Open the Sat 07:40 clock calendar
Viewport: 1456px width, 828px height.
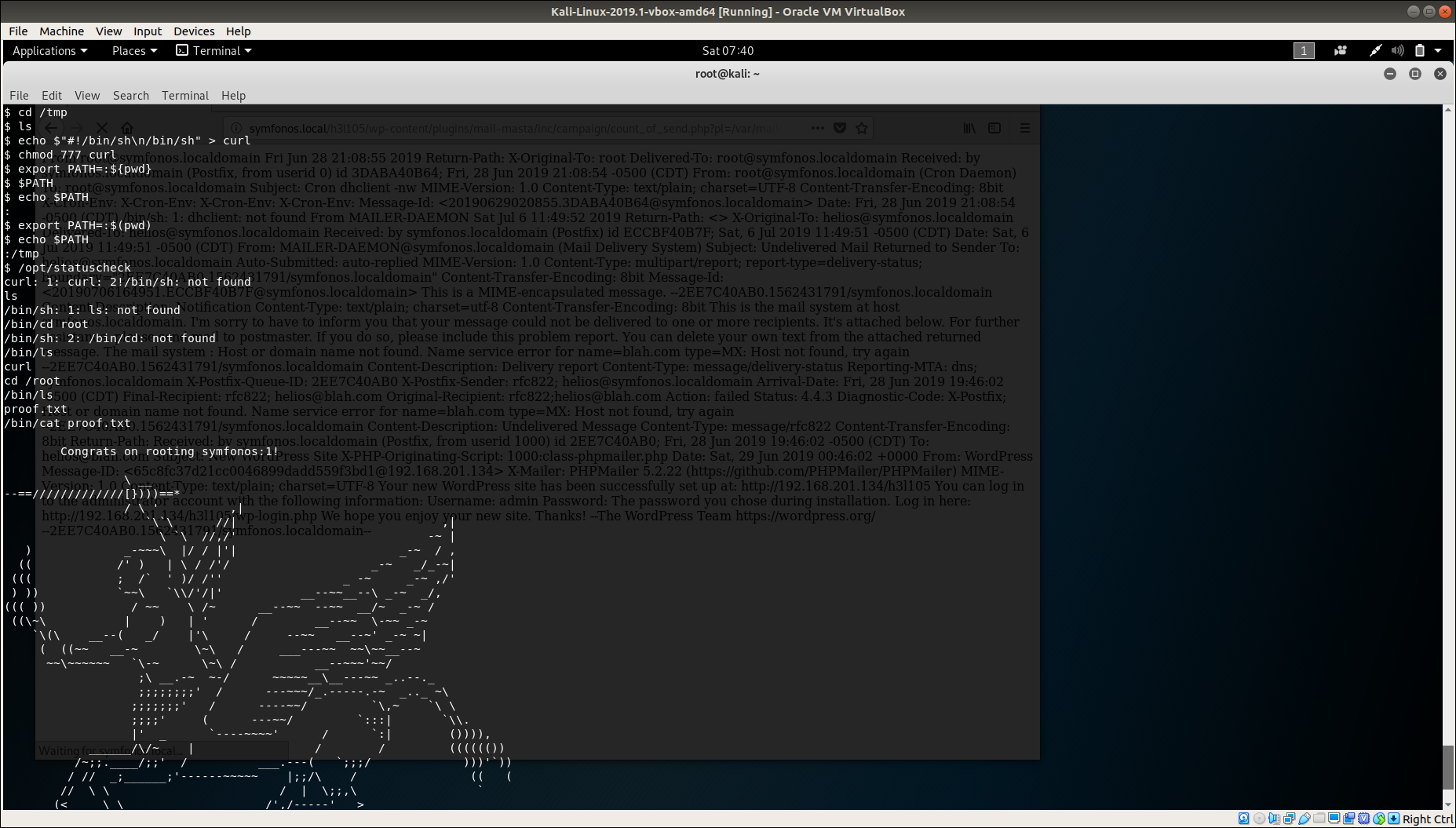pyautogui.click(x=728, y=50)
